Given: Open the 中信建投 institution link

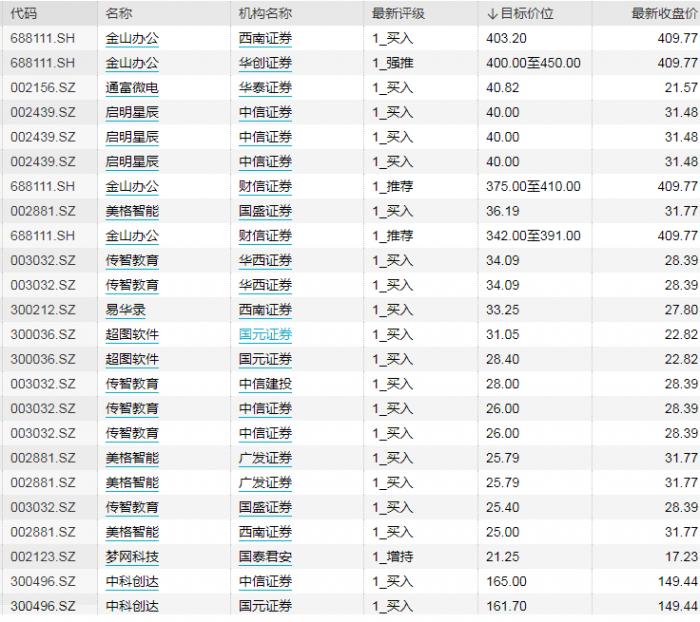Looking at the screenshot, I should 265,384.
